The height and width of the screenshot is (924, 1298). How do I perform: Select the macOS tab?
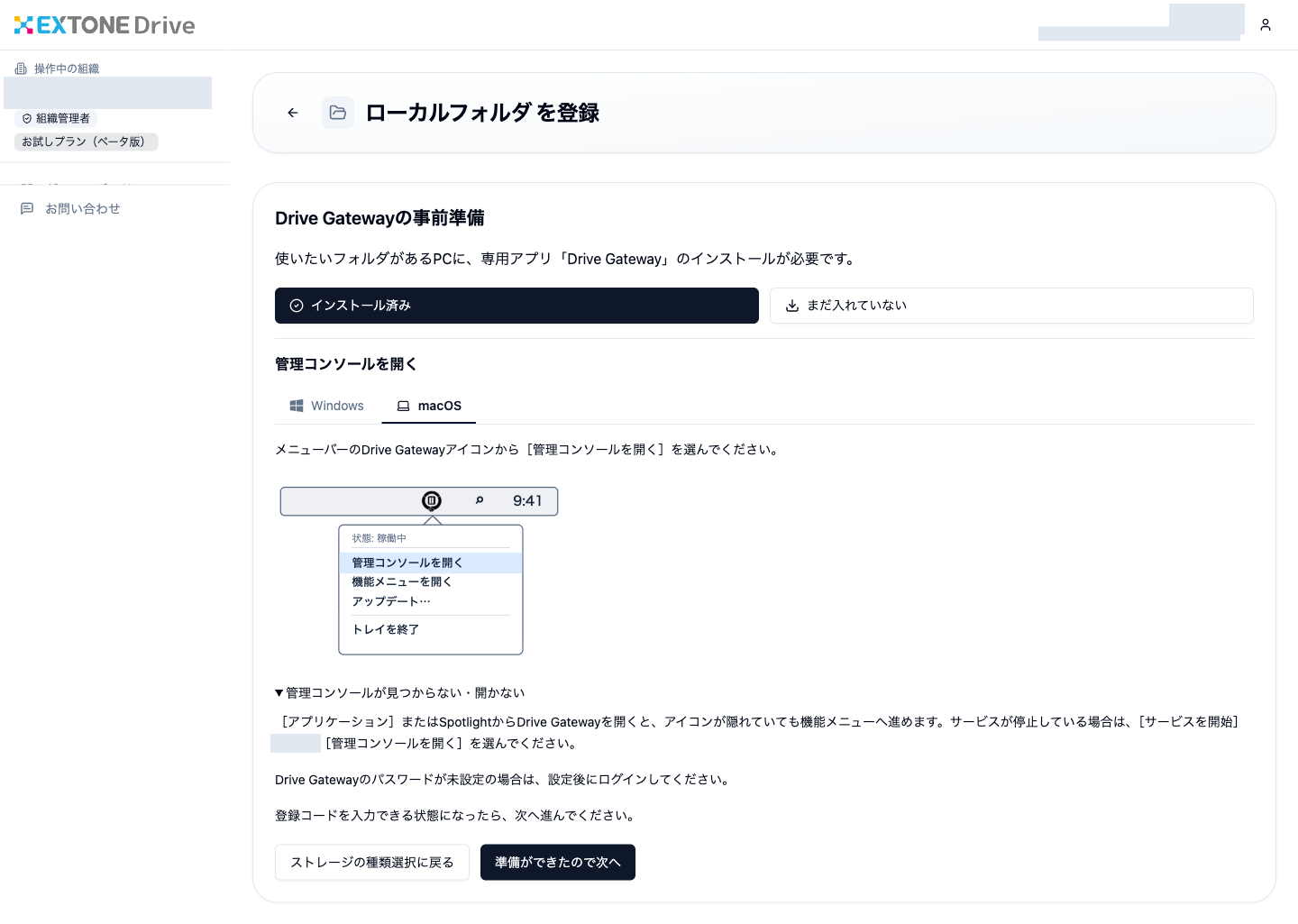point(429,406)
